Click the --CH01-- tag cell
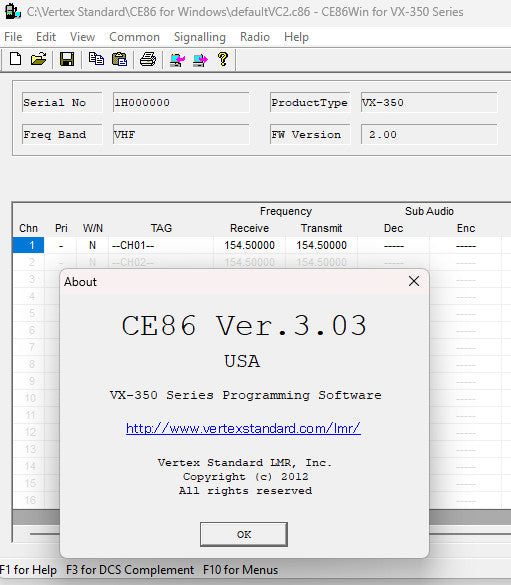Screen dimensions: 511x585 [x=161, y=245]
